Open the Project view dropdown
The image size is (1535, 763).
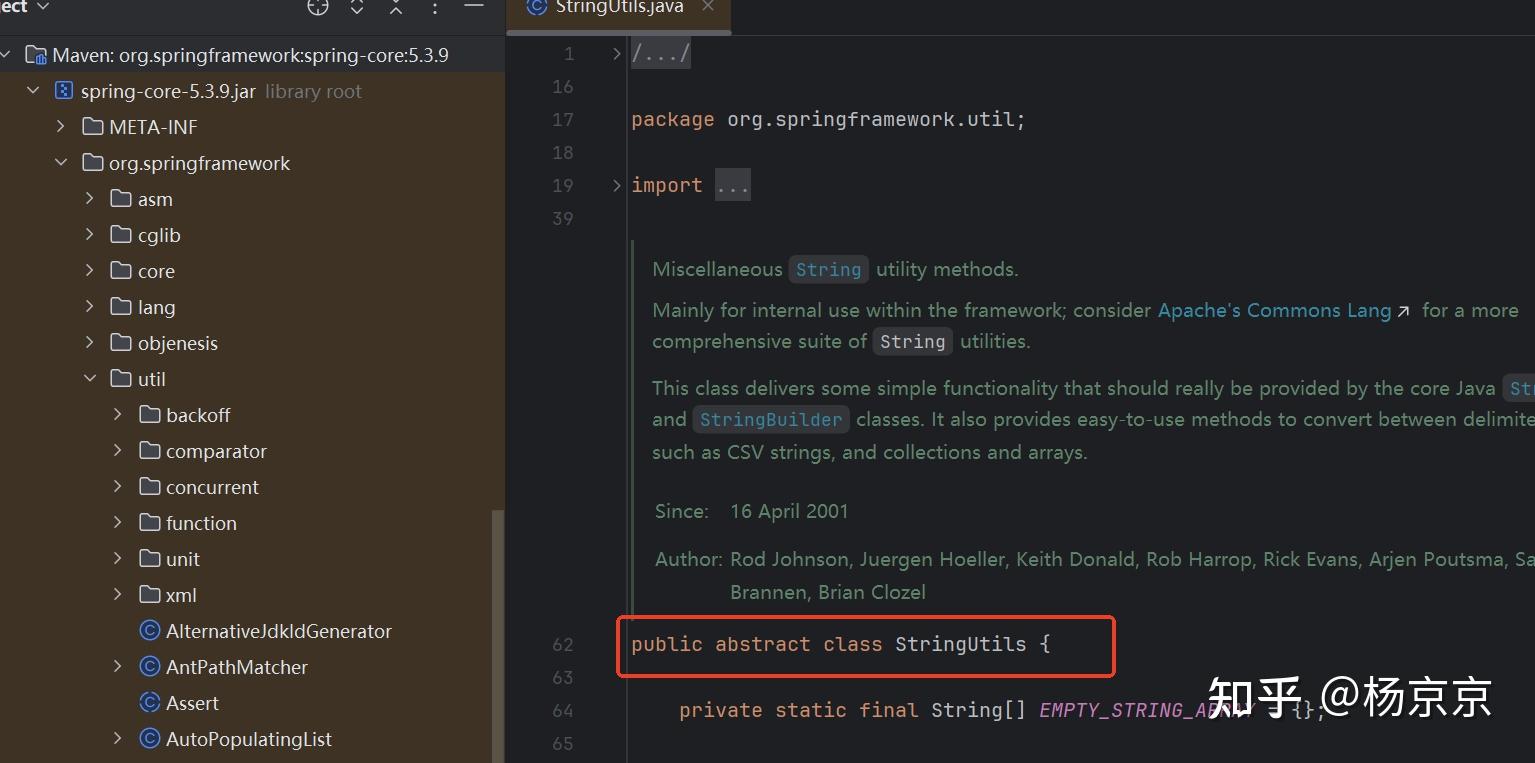point(42,7)
